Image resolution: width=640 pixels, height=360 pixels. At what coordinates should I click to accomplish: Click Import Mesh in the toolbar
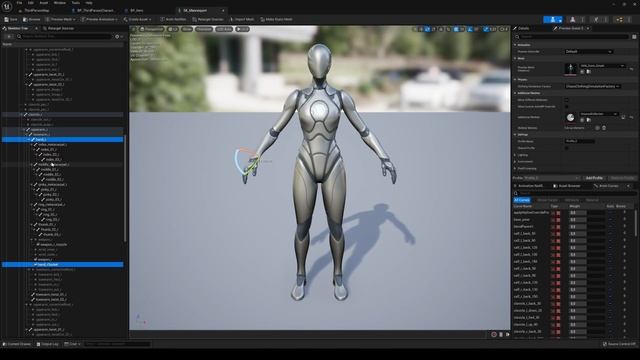(x=242, y=19)
